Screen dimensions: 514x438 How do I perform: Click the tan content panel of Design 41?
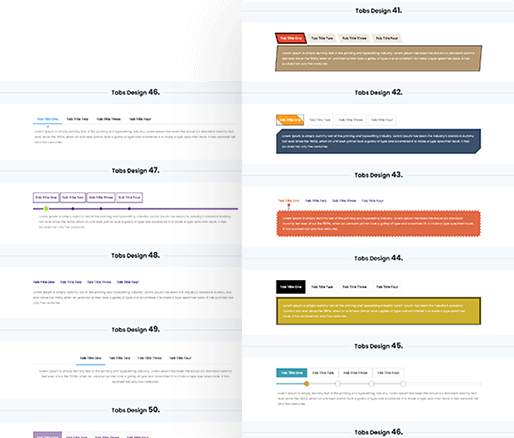[378, 58]
